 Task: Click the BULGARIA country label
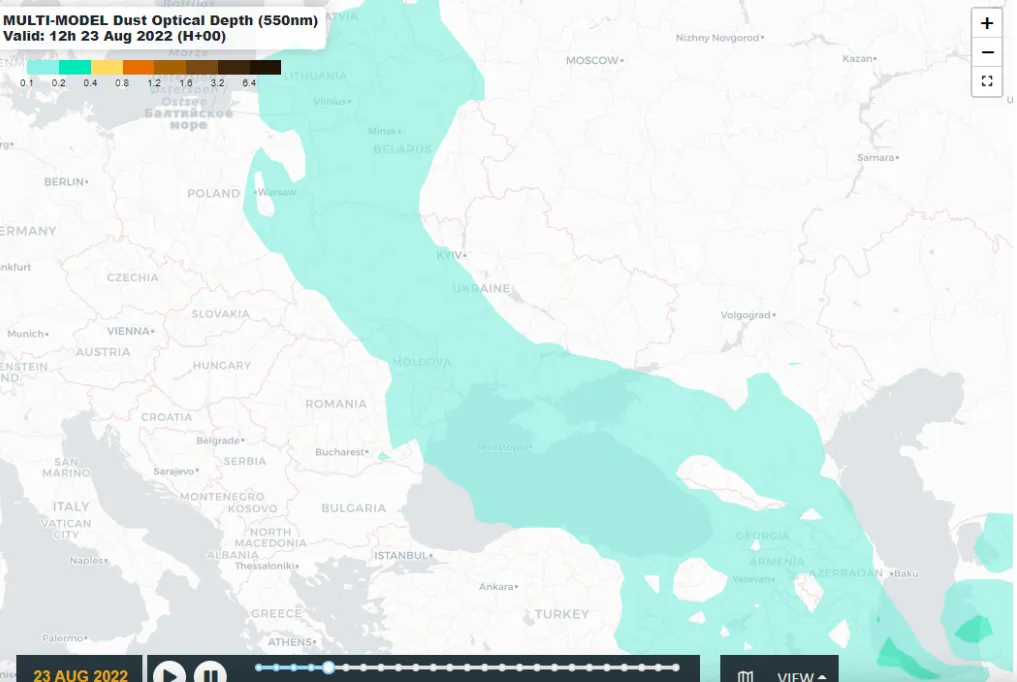pyautogui.click(x=353, y=508)
